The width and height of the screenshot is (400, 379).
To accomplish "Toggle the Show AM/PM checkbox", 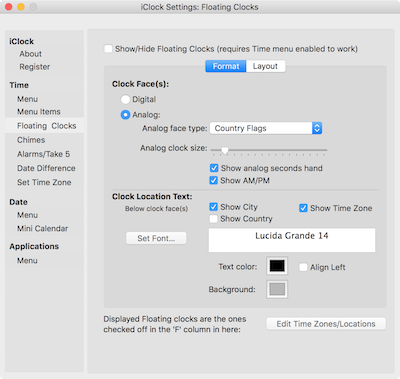I will [213, 180].
